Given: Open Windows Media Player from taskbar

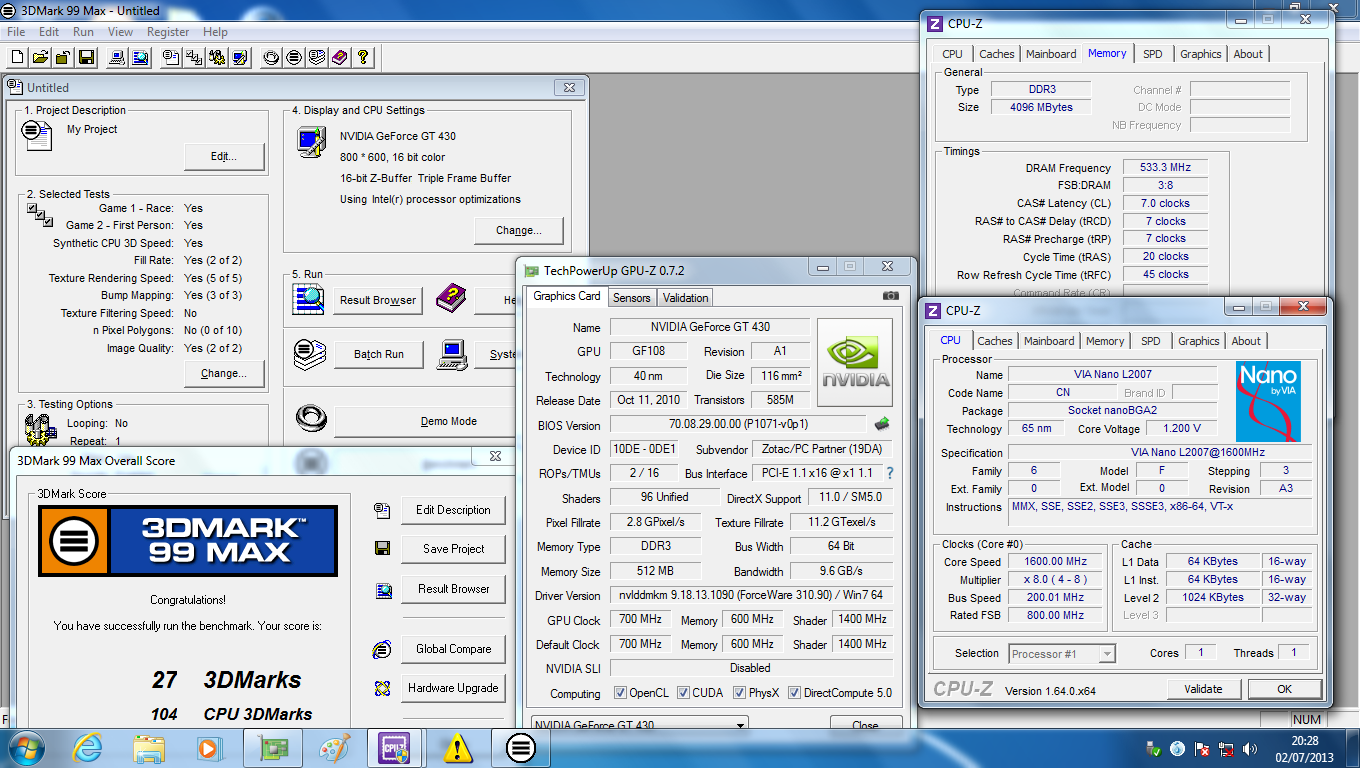Looking at the screenshot, I should (x=210, y=747).
